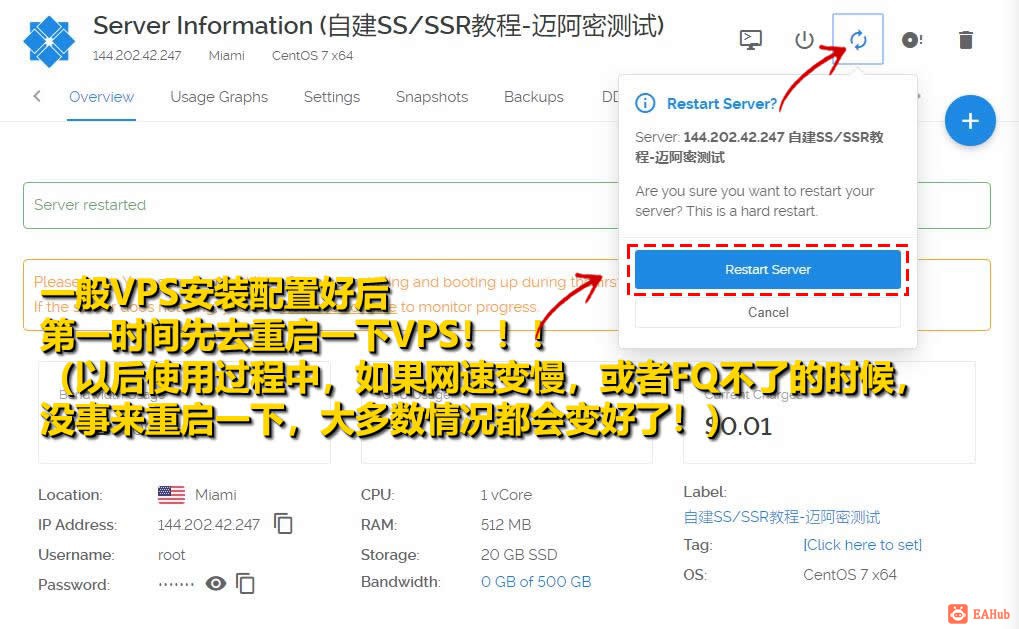Viewport: 1019px width, 629px height.
Task: Click the masked password dots
Action: (176, 584)
